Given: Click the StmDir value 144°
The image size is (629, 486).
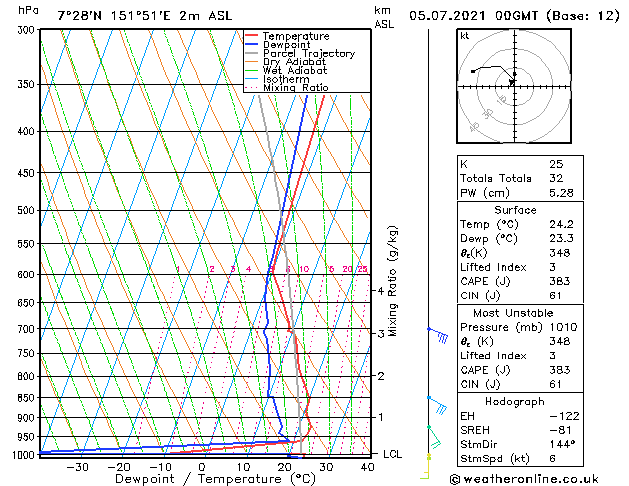Looking at the screenshot, I should (x=562, y=444).
